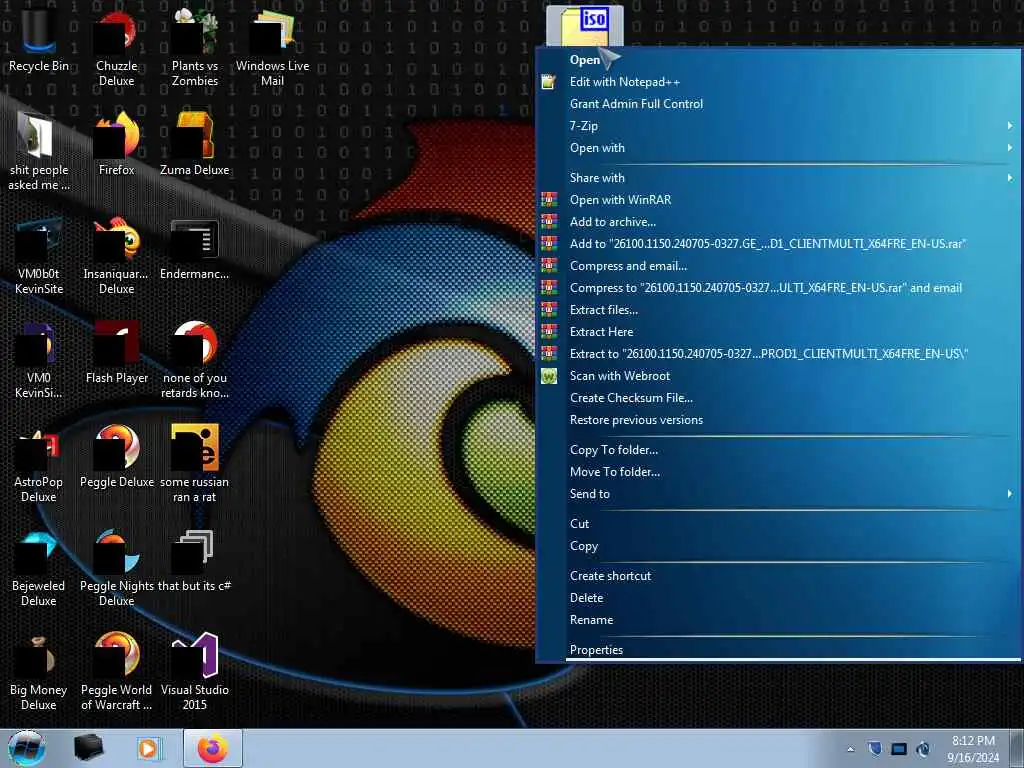Select the AstroPop Deluxe shortcut
This screenshot has width=1024, height=768.
[x=39, y=464]
